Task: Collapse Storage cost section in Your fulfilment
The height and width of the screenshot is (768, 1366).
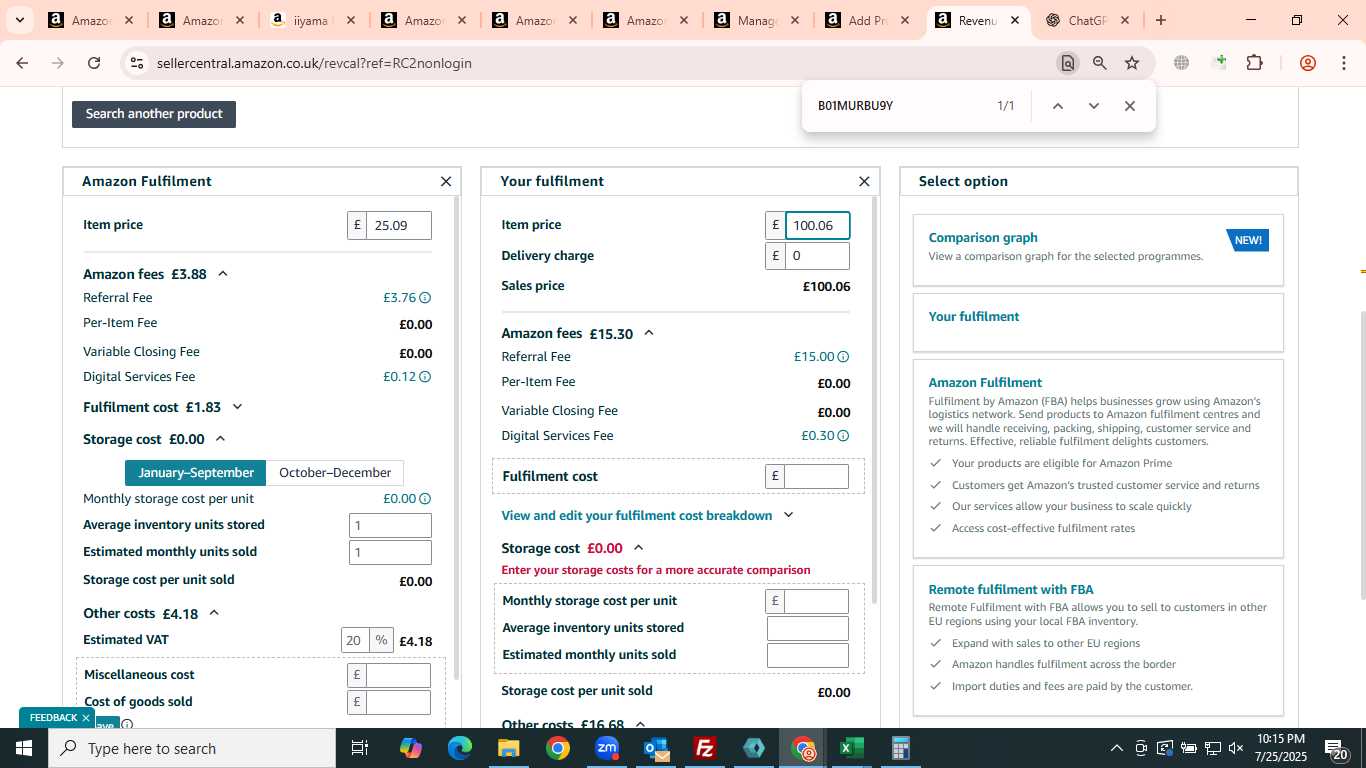Action: click(x=639, y=548)
